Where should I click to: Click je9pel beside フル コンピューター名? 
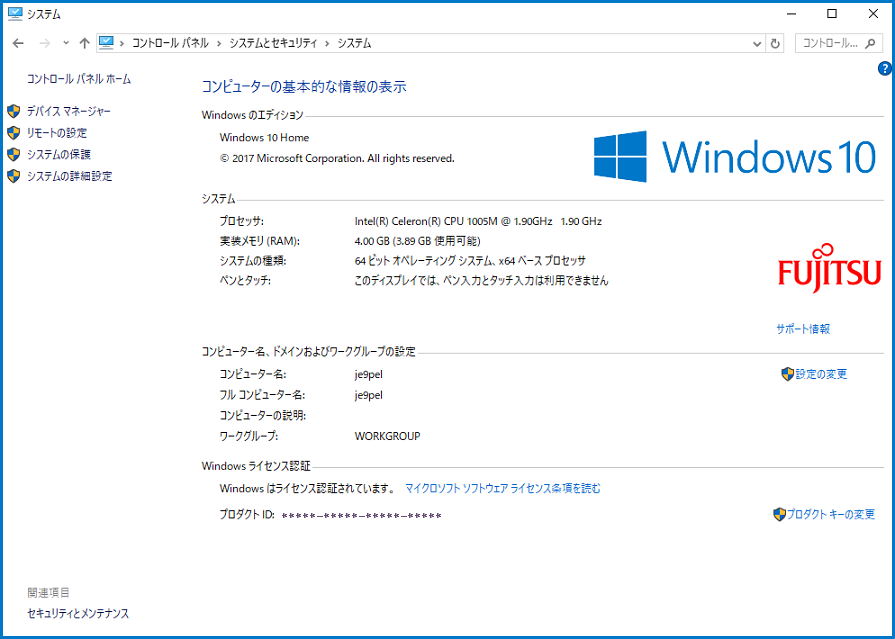tap(368, 395)
